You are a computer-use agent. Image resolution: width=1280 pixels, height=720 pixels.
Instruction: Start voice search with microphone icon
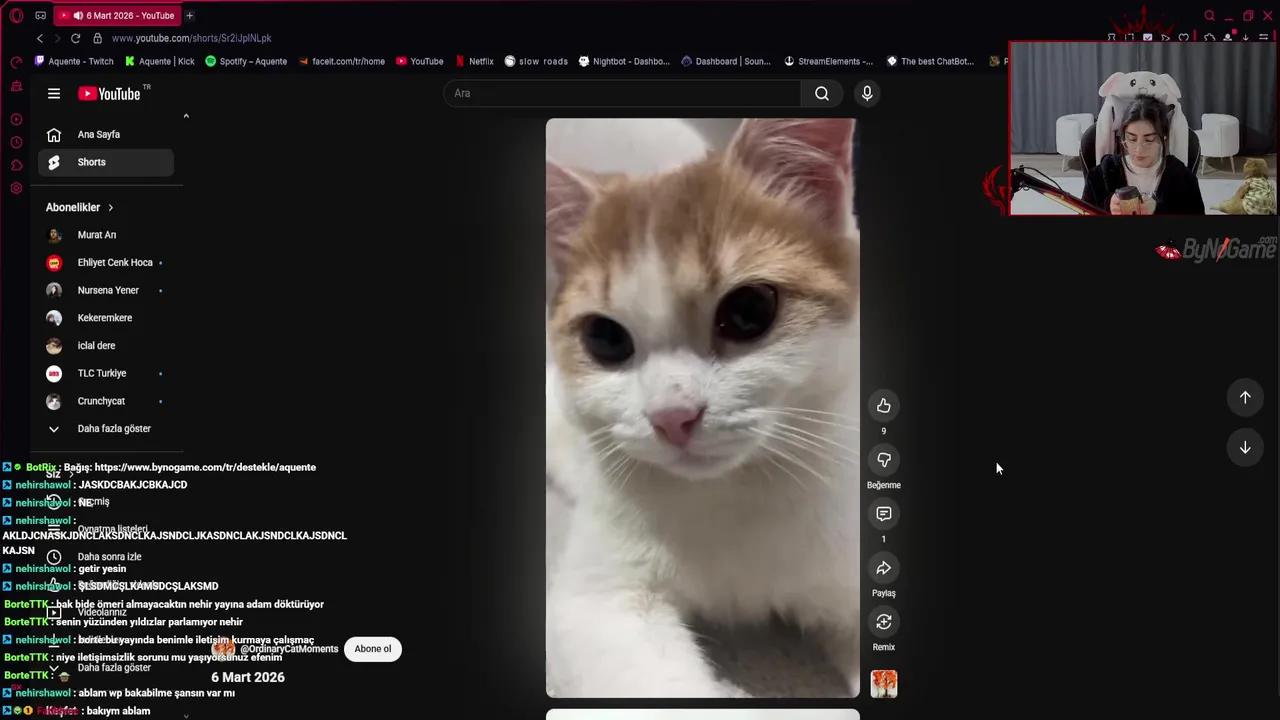click(867, 93)
